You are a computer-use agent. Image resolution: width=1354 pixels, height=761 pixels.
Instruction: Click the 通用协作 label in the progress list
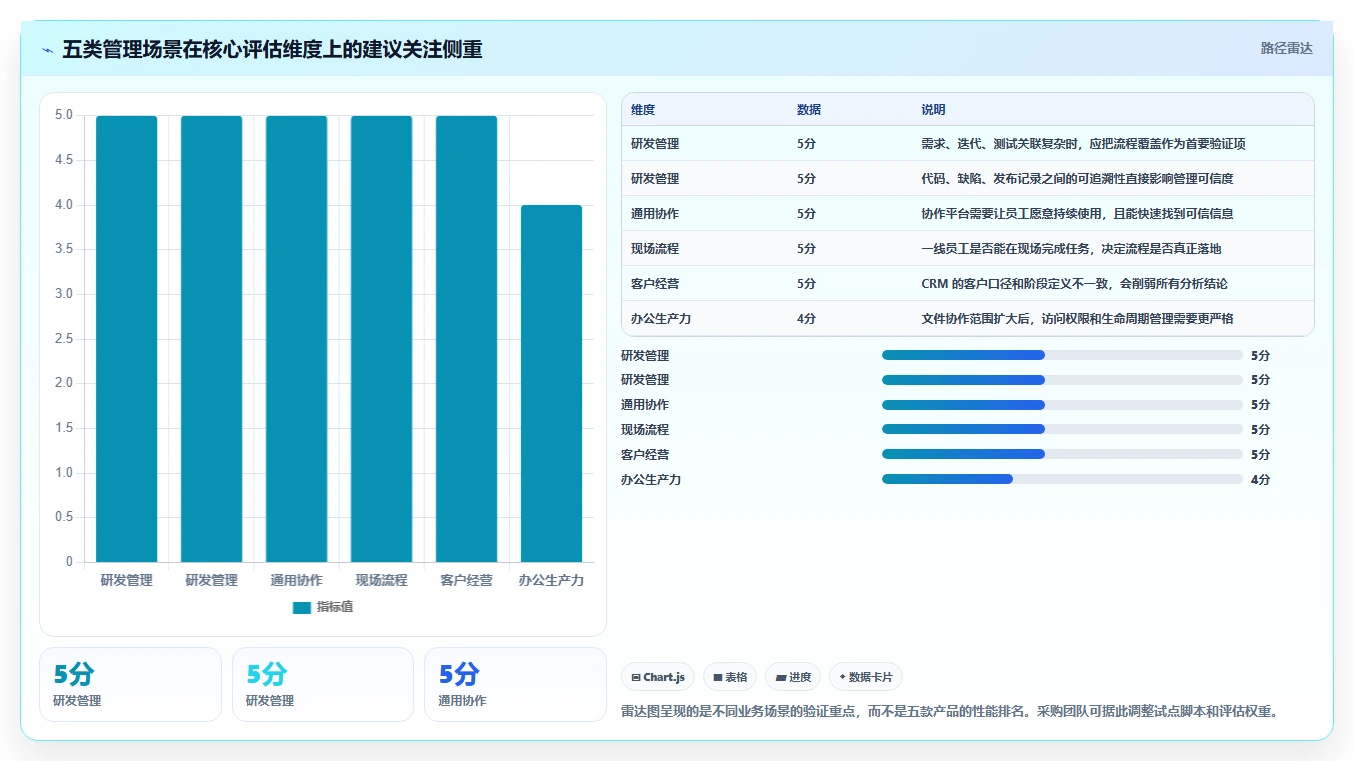[x=645, y=405]
